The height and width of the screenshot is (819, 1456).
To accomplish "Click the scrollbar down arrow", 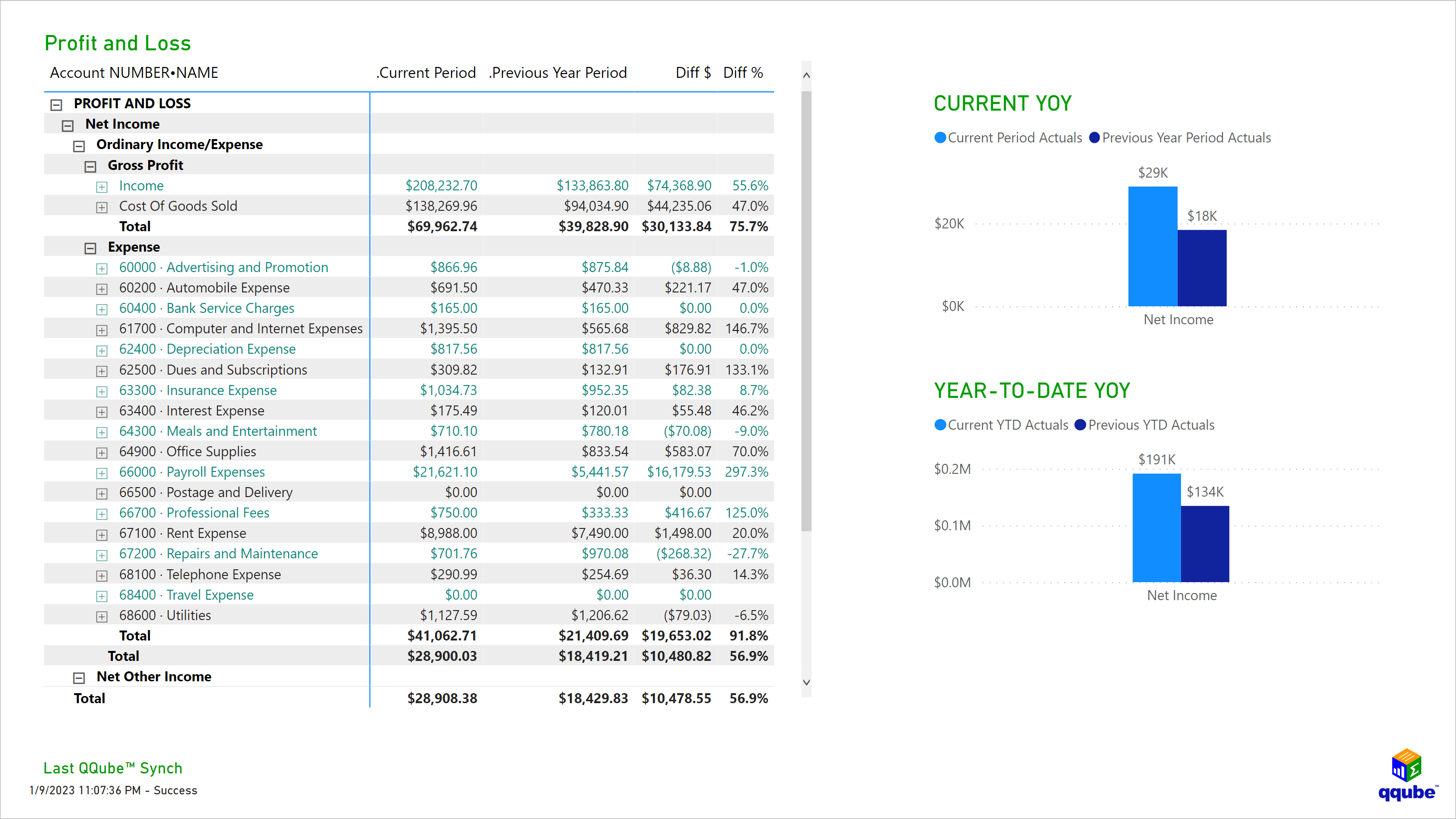I will click(x=806, y=682).
